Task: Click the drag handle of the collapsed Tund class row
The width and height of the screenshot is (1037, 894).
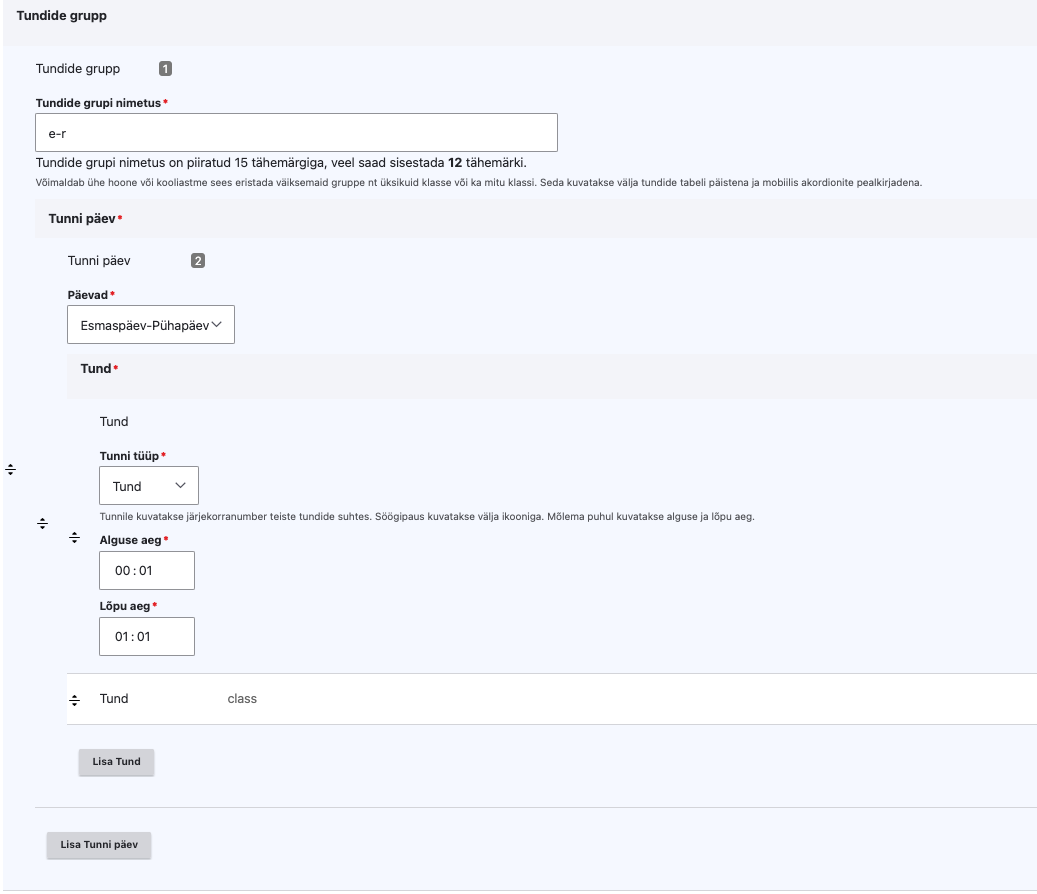Action: [74, 699]
